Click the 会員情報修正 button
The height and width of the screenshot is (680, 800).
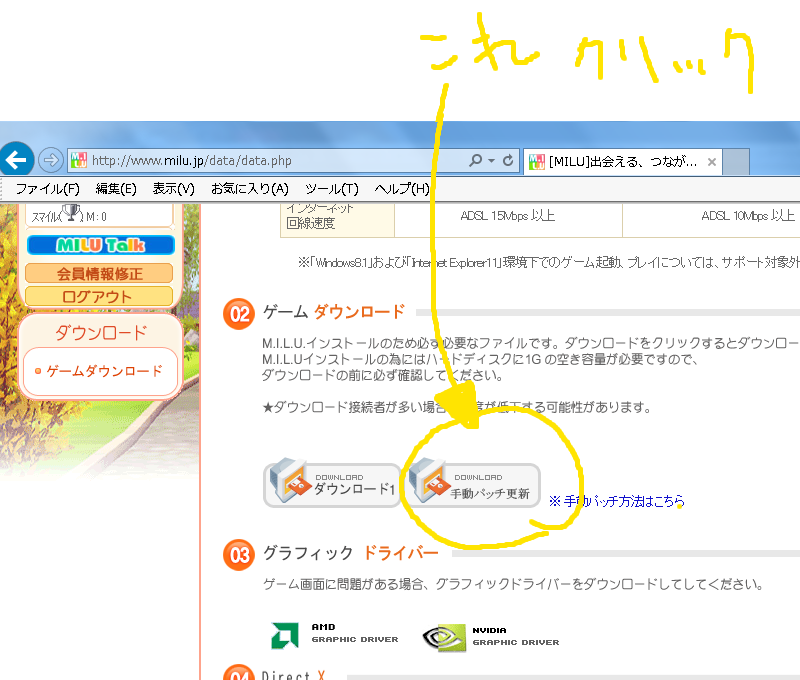pyautogui.click(x=99, y=273)
